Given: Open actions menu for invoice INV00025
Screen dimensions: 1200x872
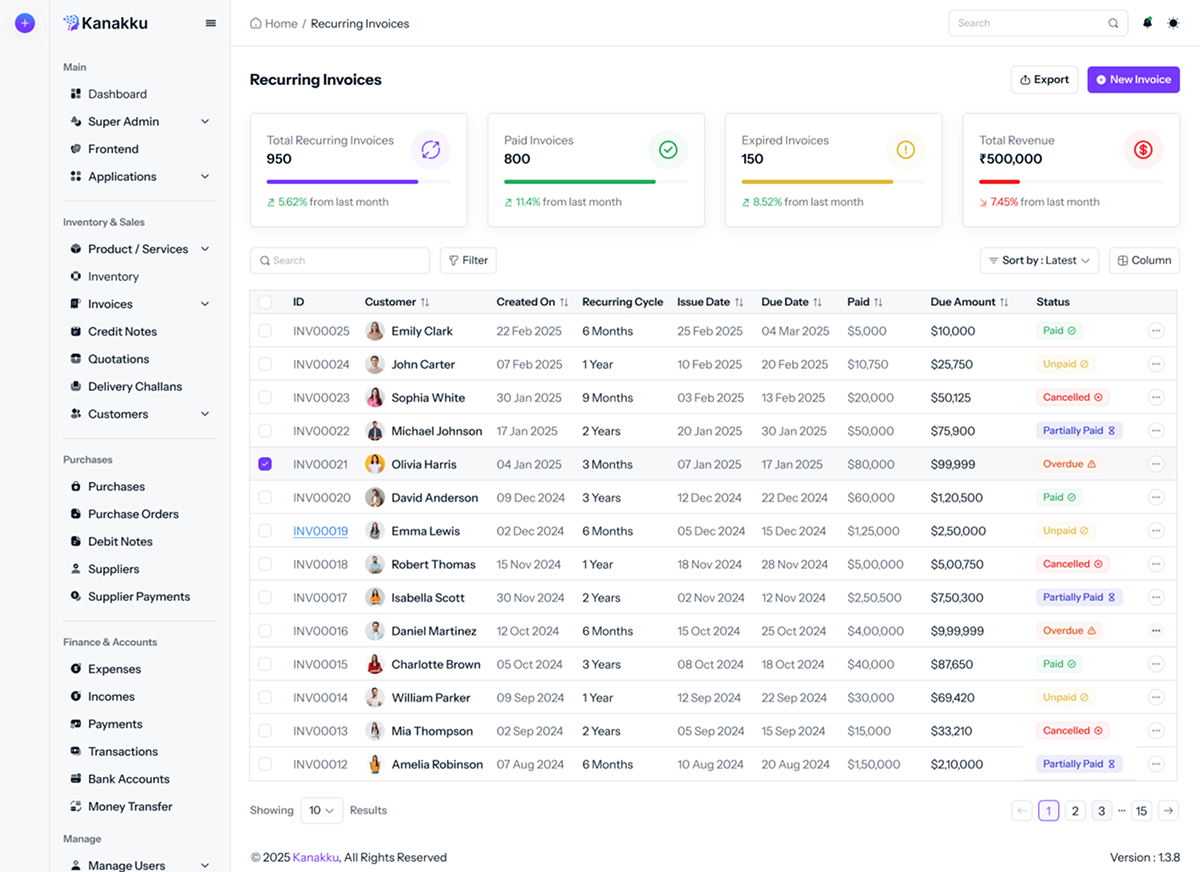Looking at the screenshot, I should tap(1156, 330).
